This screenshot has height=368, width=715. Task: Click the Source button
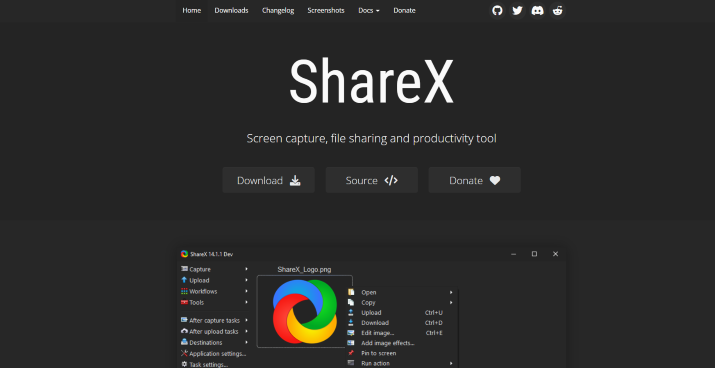(372, 180)
